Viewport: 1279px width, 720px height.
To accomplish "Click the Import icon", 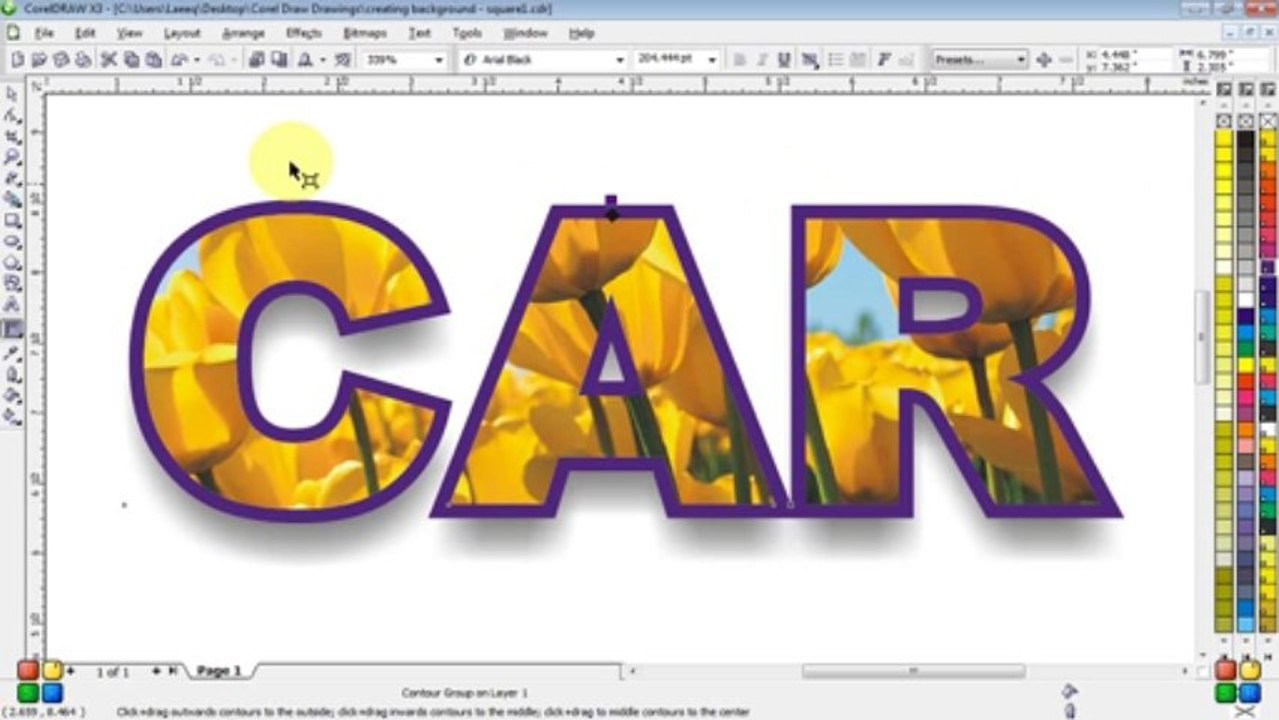I will (257, 60).
